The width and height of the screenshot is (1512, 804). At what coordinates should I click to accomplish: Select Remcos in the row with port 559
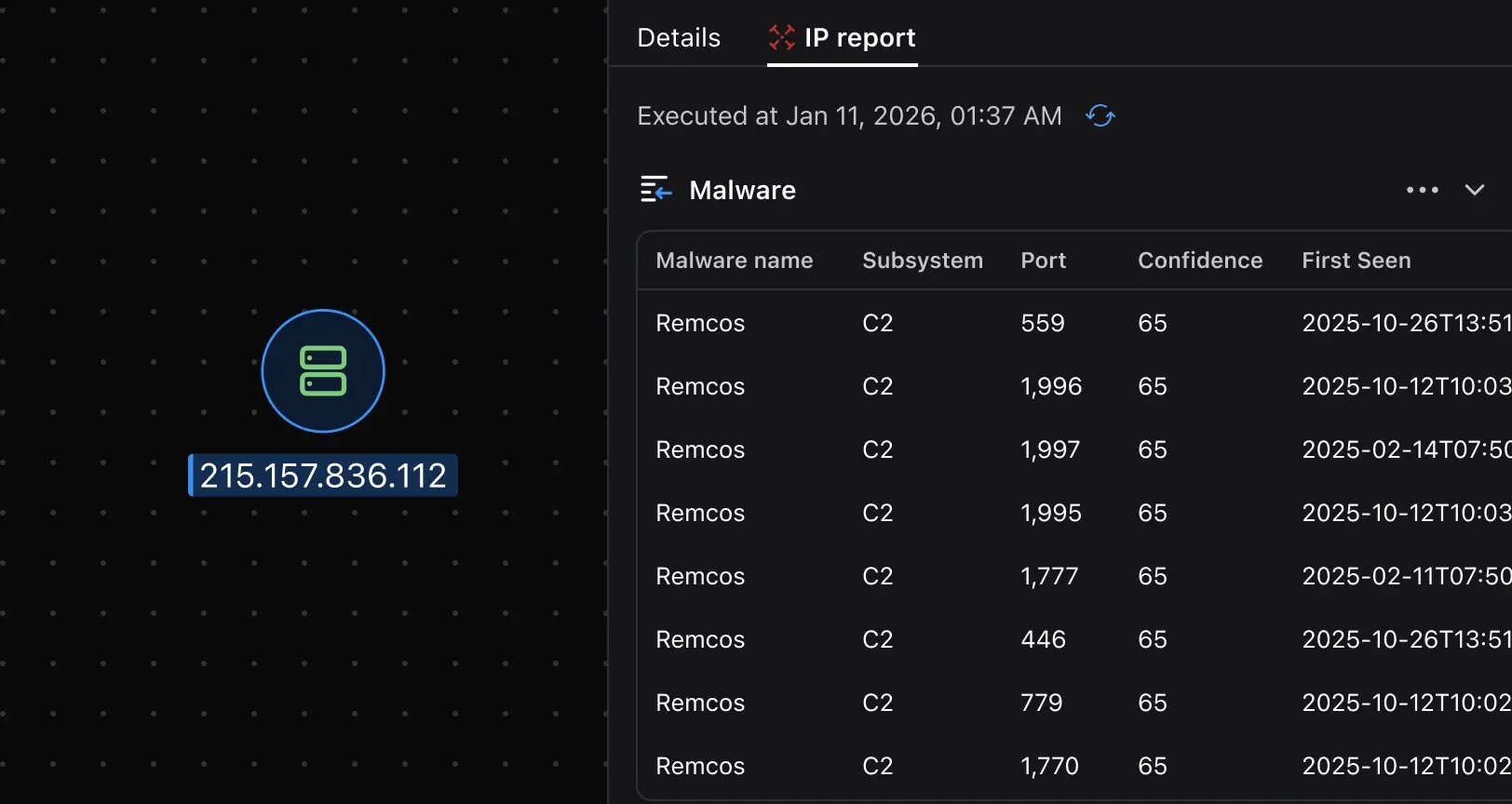click(x=700, y=323)
